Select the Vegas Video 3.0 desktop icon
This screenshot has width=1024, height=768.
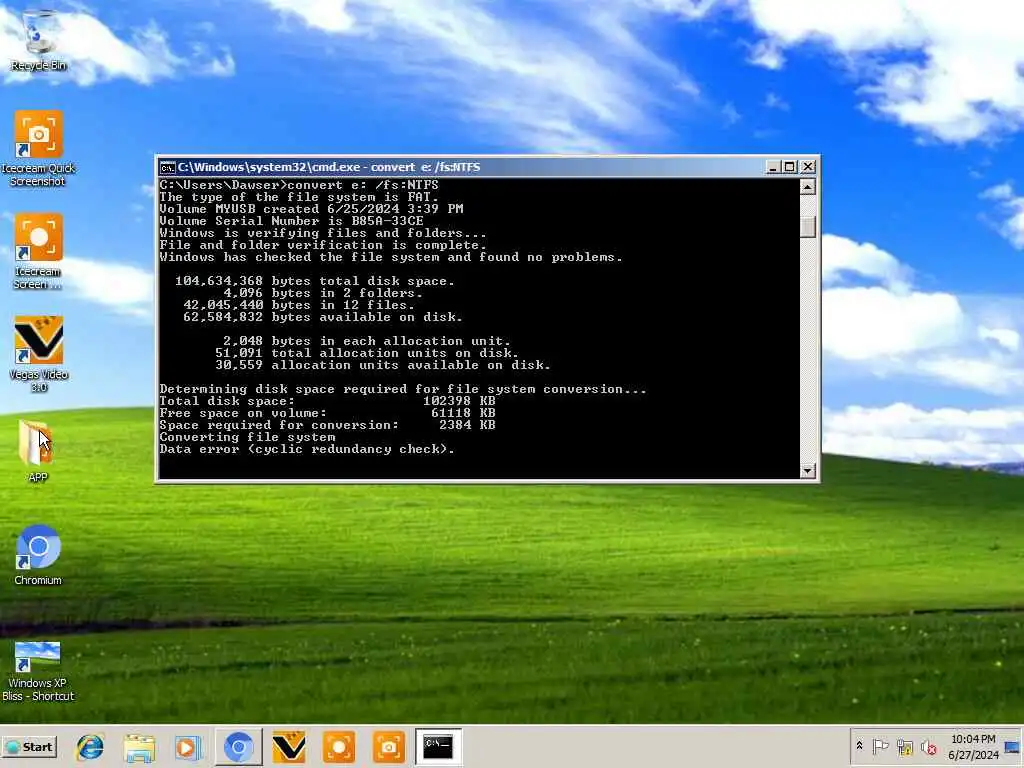point(38,354)
